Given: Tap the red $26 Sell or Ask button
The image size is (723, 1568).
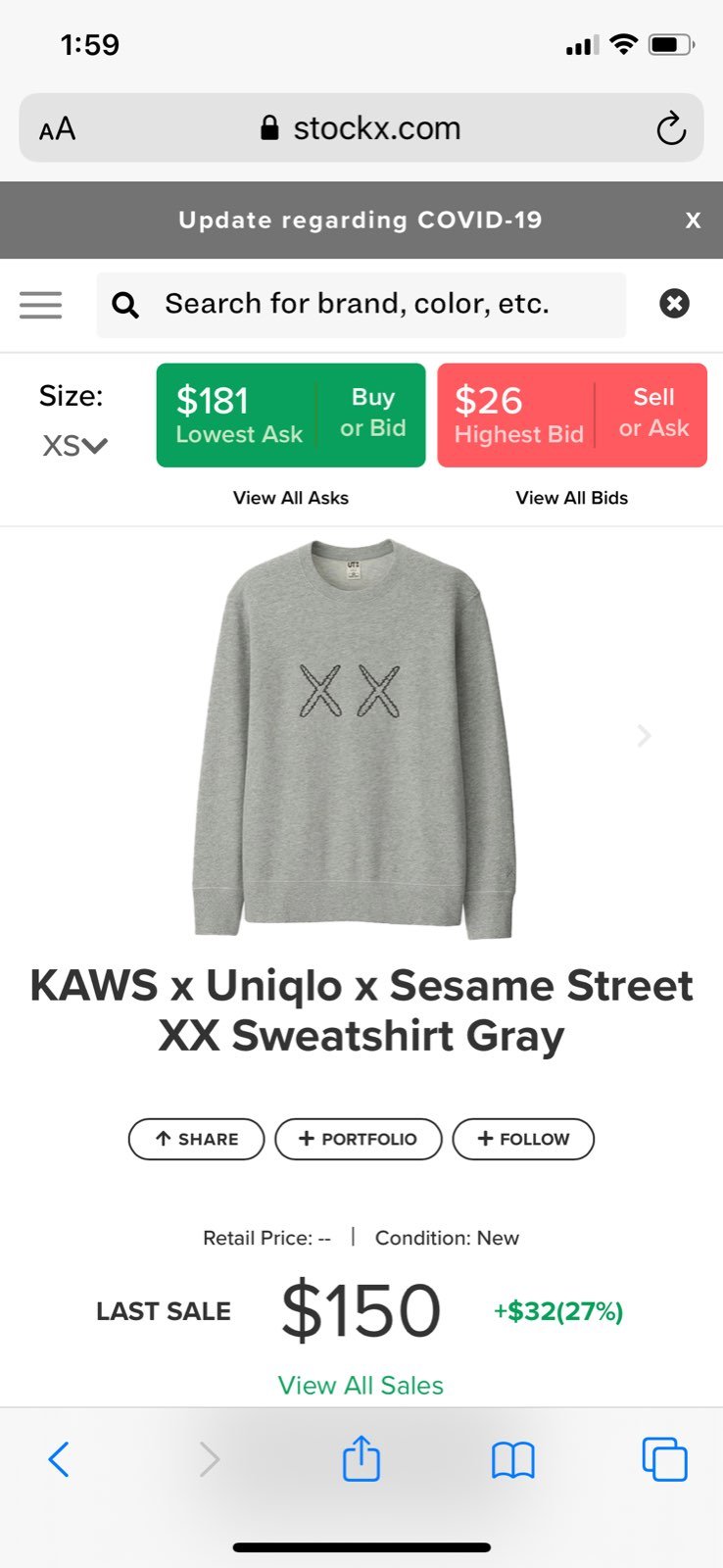Looking at the screenshot, I should pos(572,415).
